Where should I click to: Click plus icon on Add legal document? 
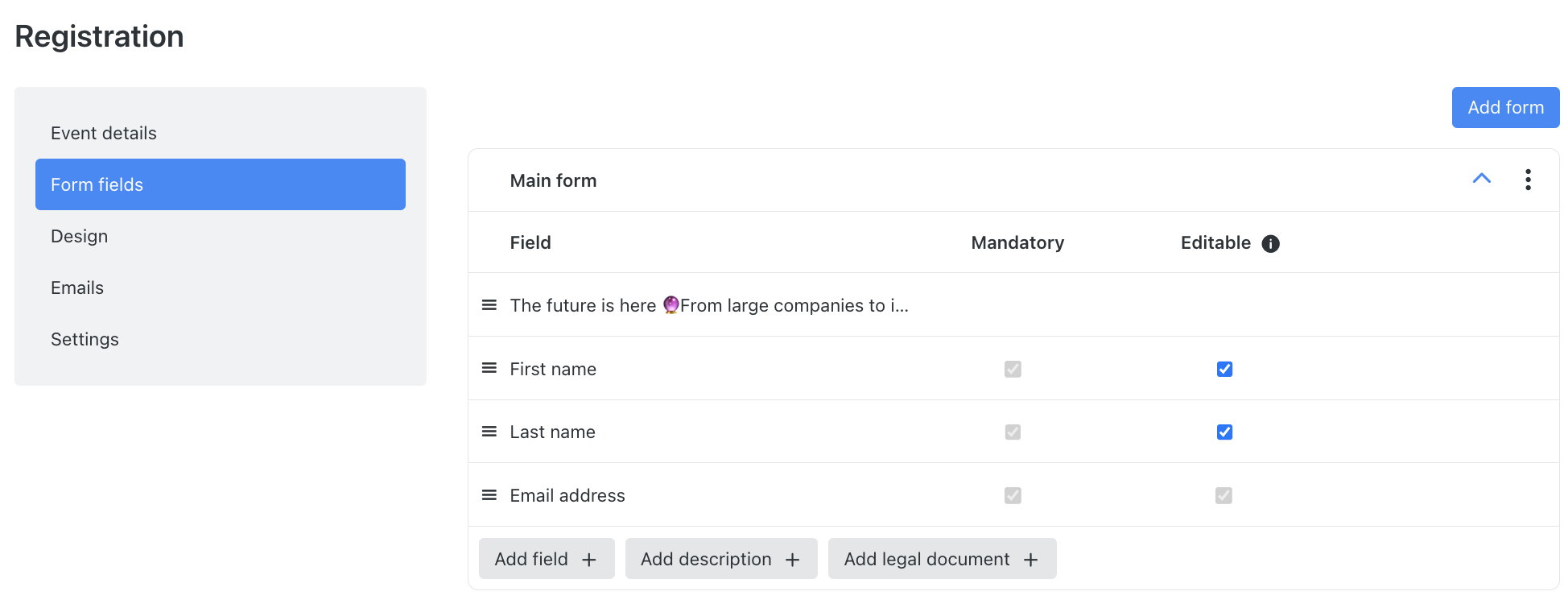click(1030, 560)
